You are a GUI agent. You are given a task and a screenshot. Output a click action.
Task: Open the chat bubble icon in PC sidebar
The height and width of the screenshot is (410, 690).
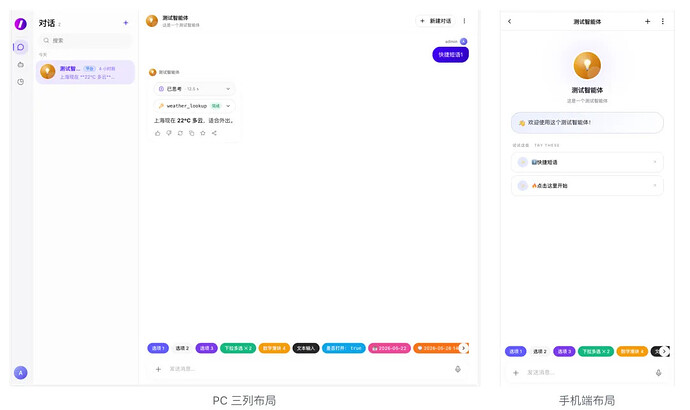[21, 47]
